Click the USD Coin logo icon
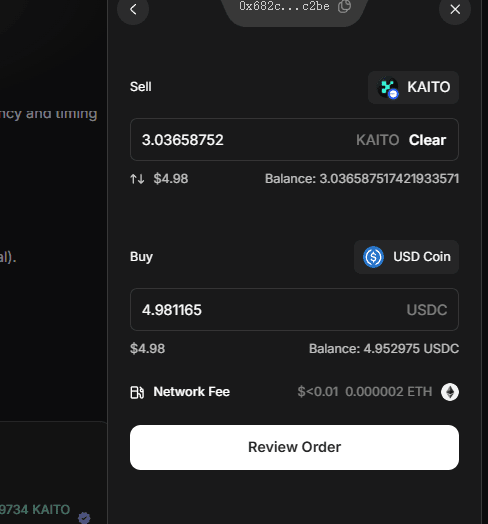Viewport: 488px width, 524px height. pos(373,257)
